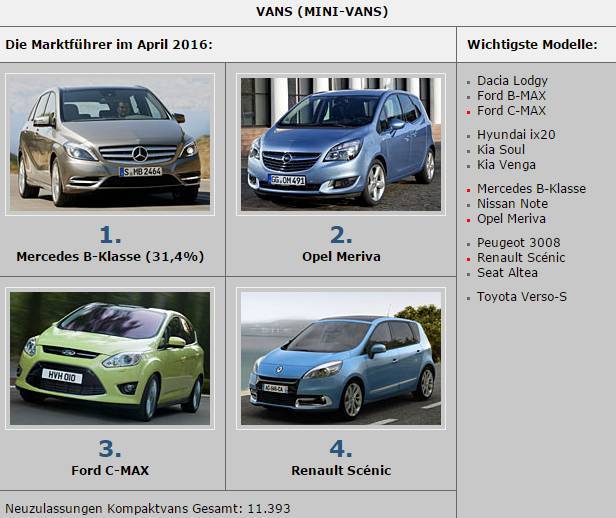Screen dimensions: 616x518
Task: Open the Mercedes B-Klasse car photo
Action: click(x=110, y=144)
